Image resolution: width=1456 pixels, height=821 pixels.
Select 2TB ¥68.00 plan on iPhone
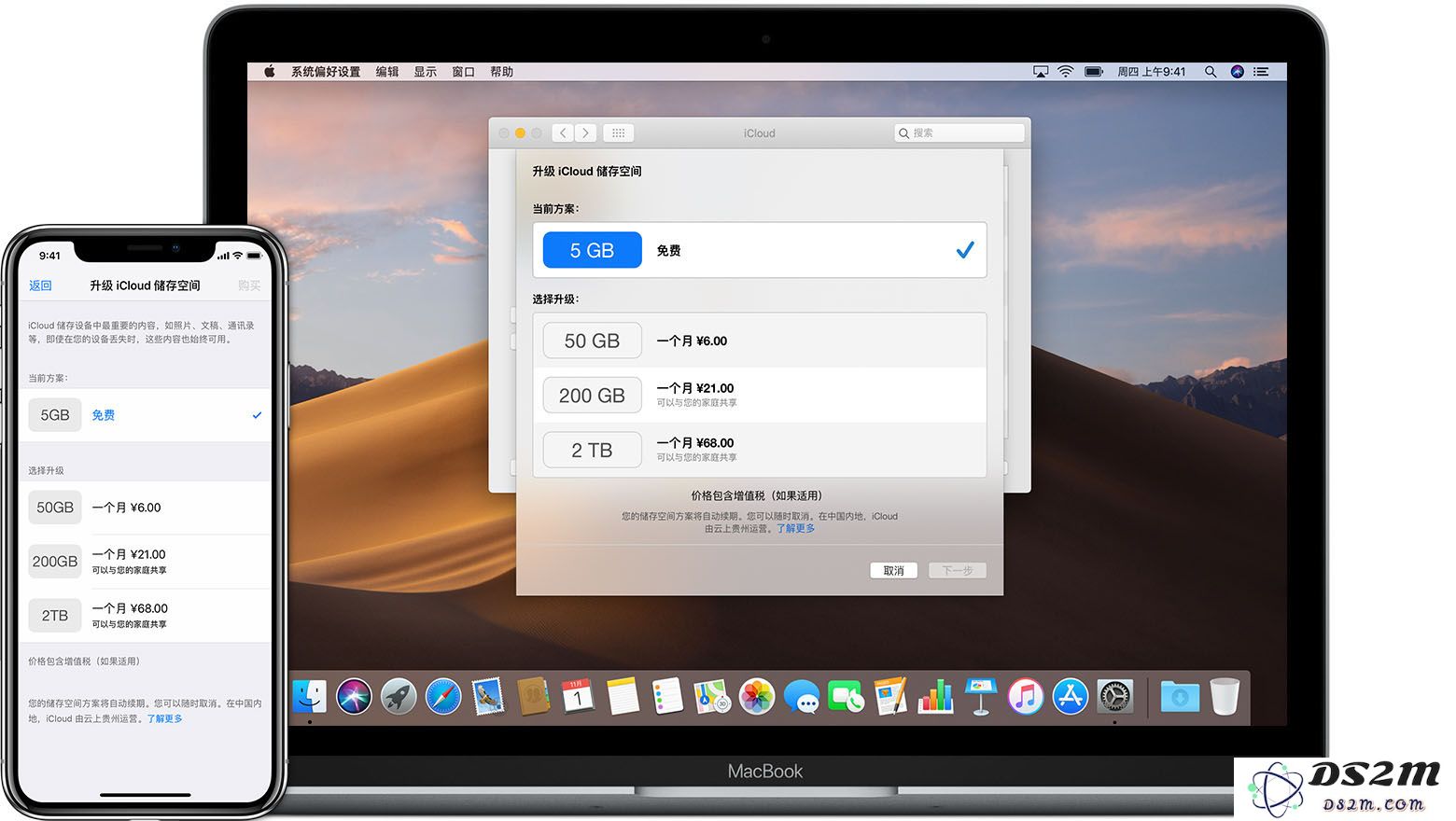point(146,616)
